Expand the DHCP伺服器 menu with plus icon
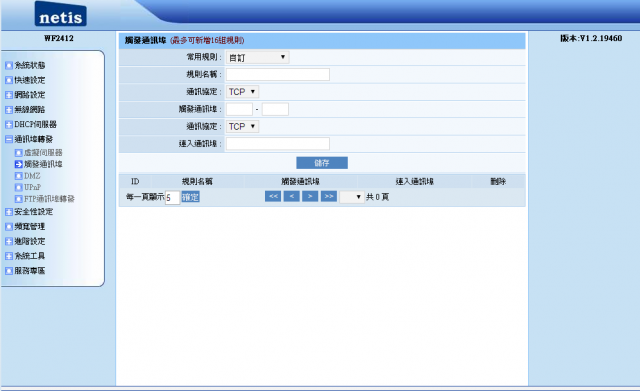 point(9,124)
